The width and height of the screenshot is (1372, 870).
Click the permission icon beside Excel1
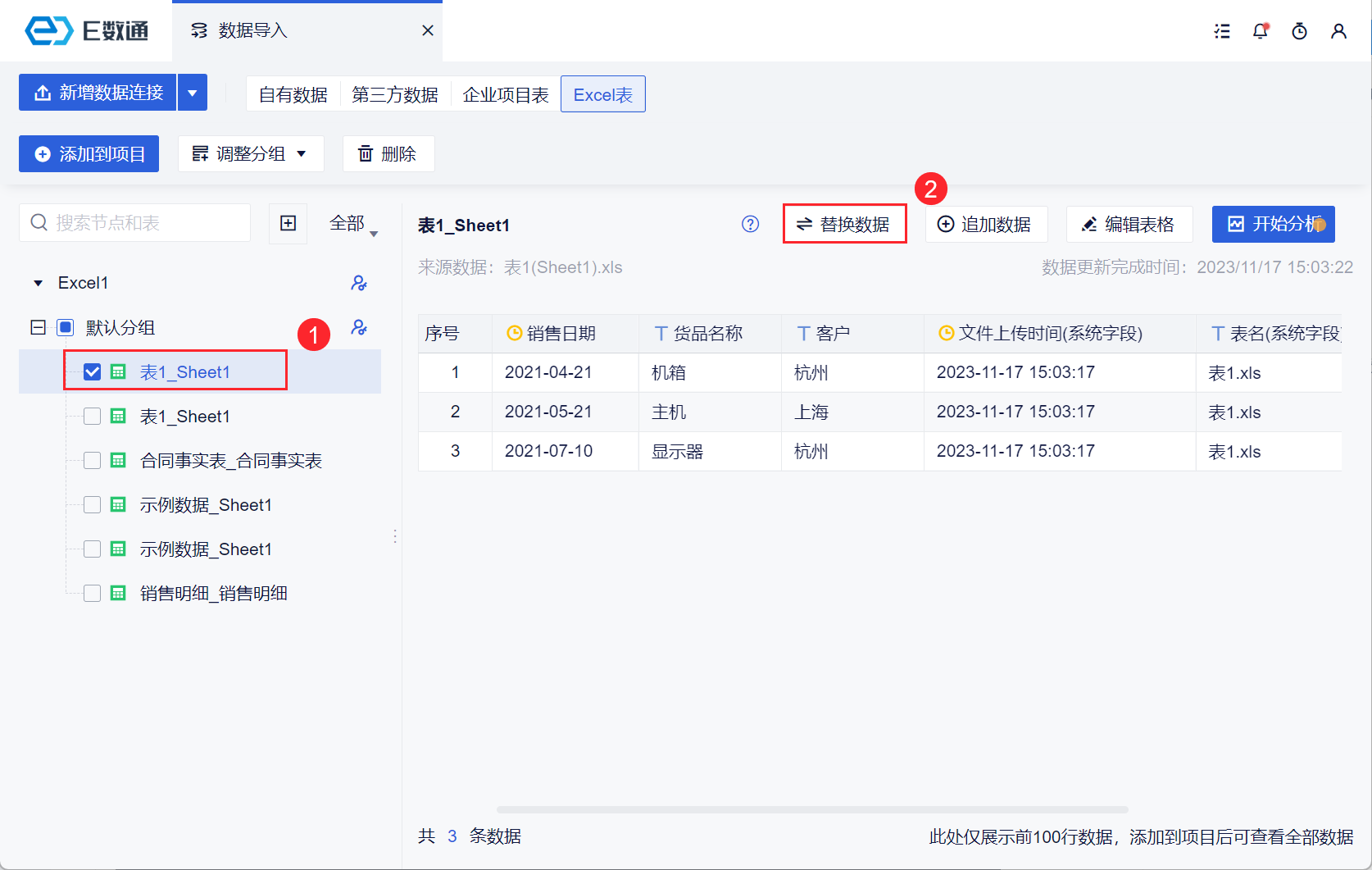pyautogui.click(x=359, y=283)
